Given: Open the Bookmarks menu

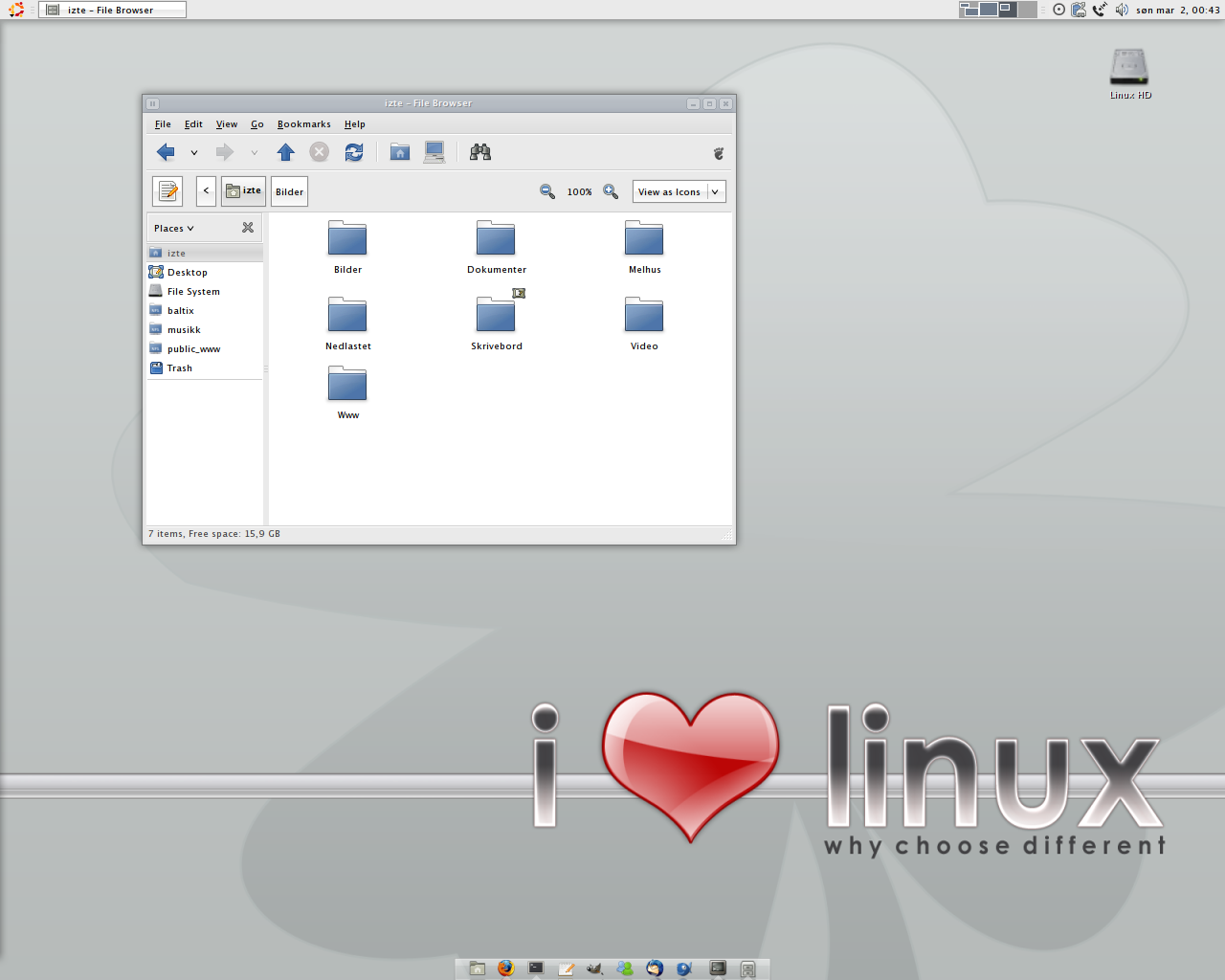Looking at the screenshot, I should pos(304,124).
